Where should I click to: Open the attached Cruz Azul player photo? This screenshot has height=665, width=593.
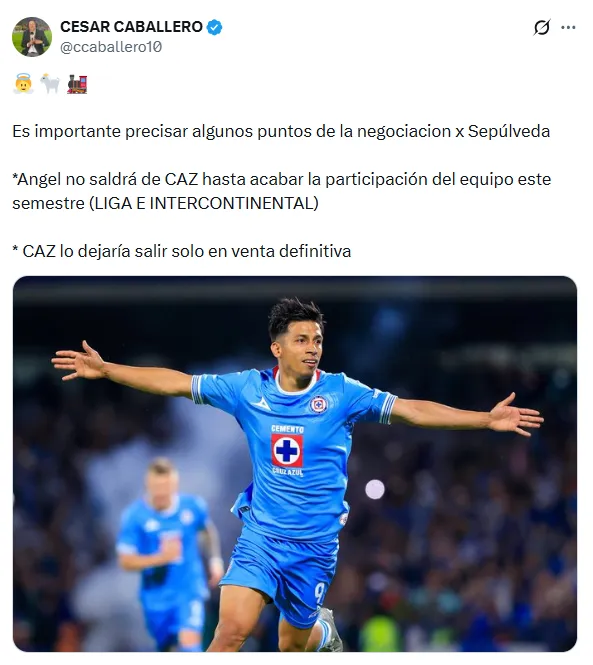pyautogui.click(x=295, y=464)
